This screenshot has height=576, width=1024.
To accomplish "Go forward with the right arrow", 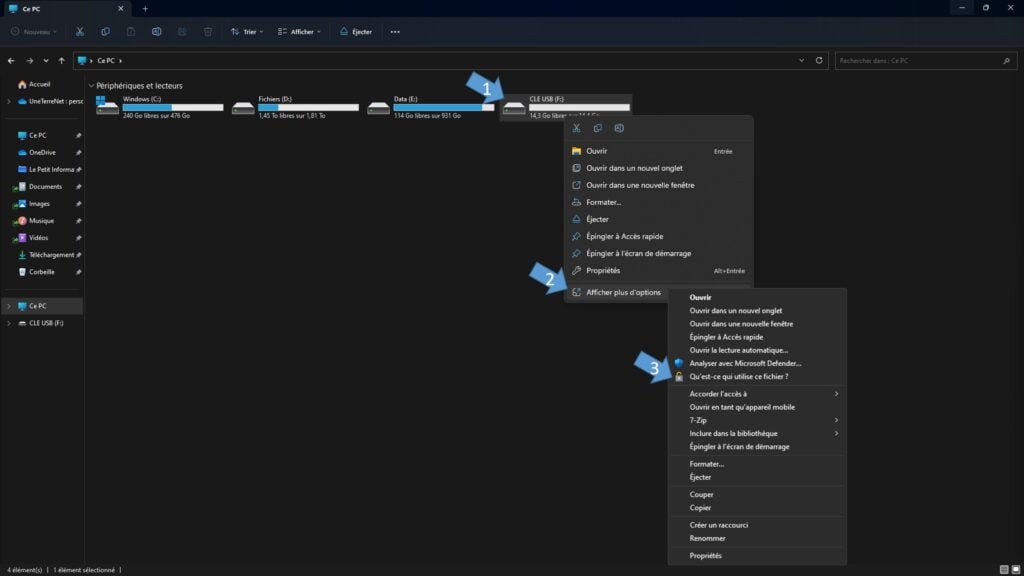I will coord(29,60).
